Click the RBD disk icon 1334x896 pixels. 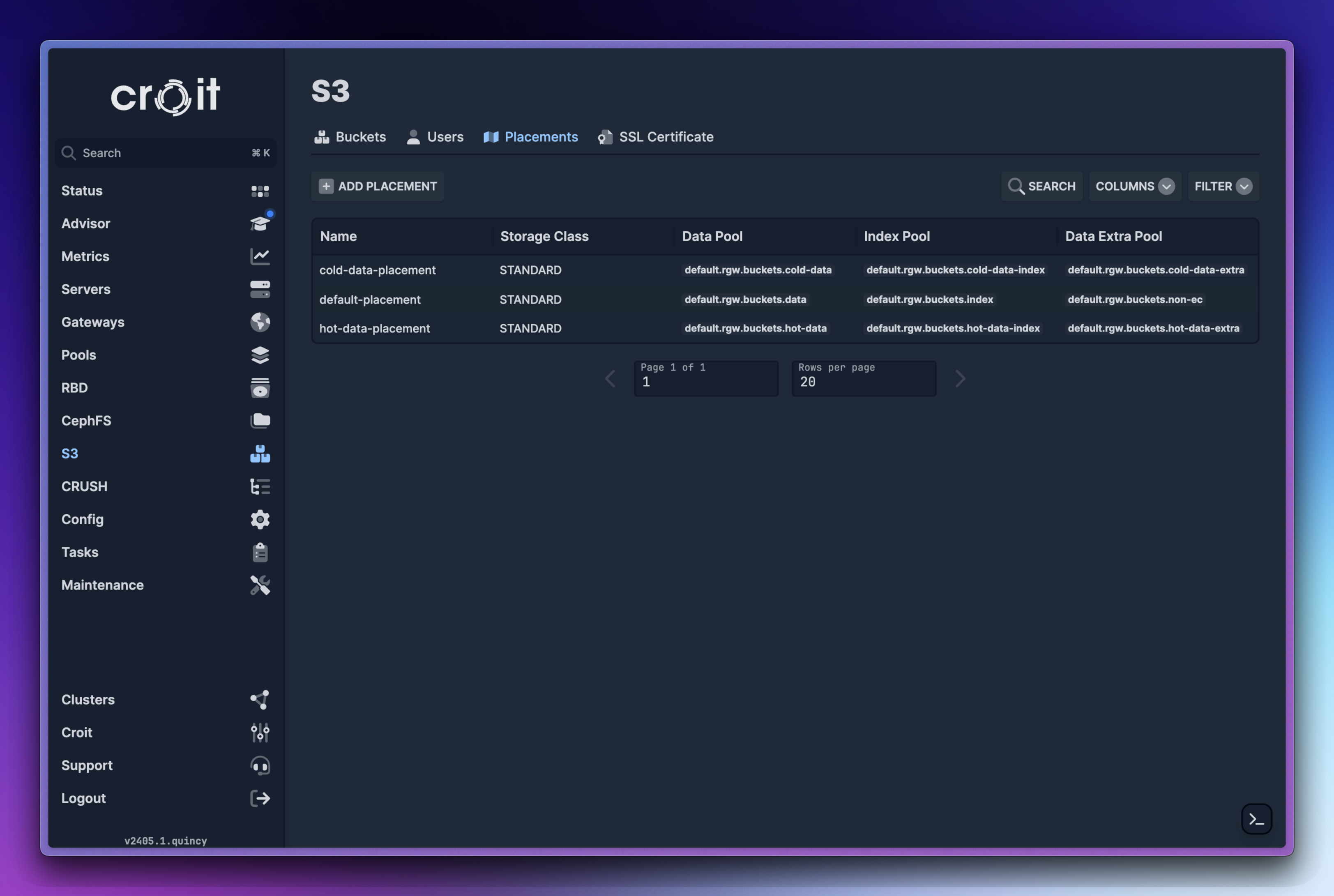coord(260,388)
